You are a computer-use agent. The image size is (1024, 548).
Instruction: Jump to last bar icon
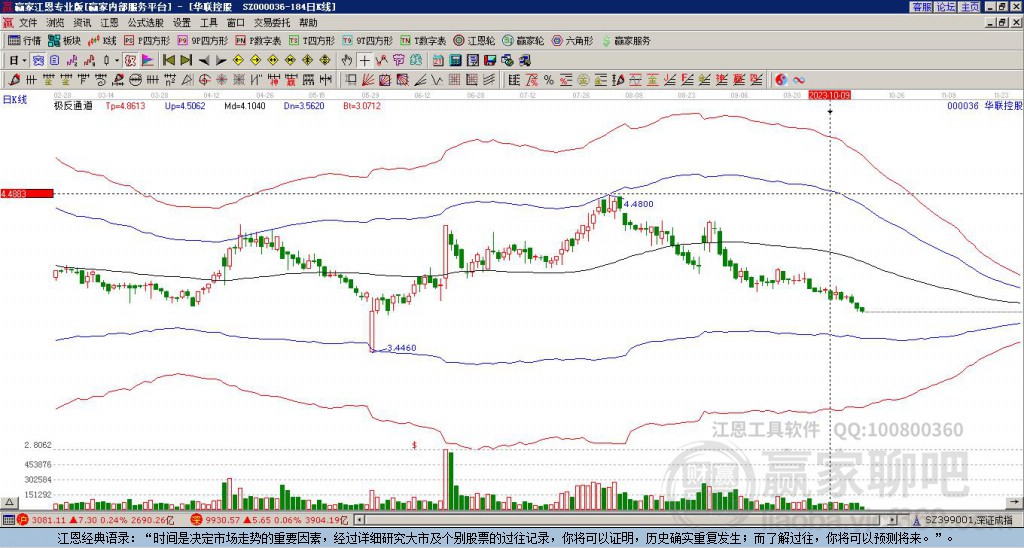click(186, 61)
